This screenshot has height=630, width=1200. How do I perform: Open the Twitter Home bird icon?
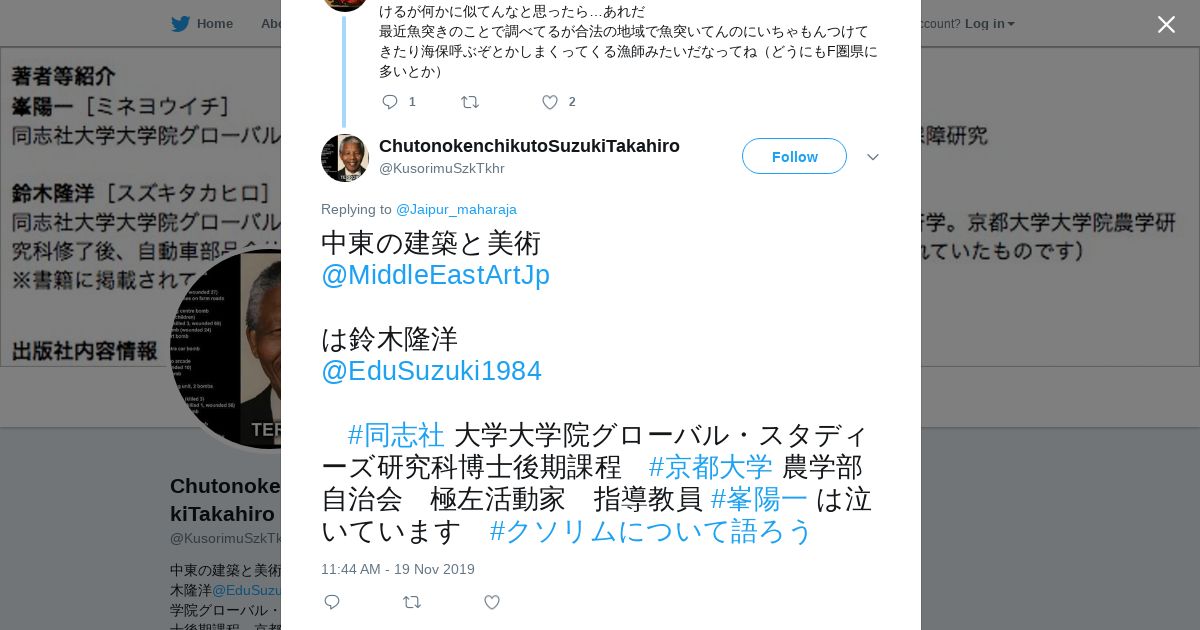point(180,23)
